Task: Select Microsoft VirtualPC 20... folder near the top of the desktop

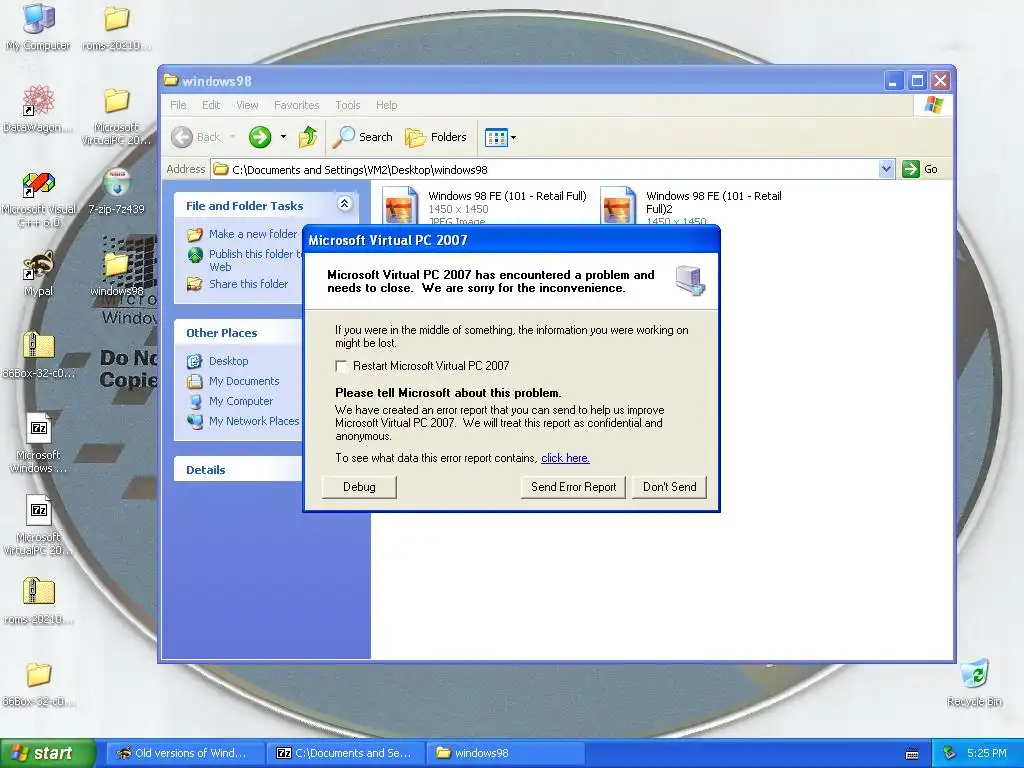Action: click(x=116, y=116)
